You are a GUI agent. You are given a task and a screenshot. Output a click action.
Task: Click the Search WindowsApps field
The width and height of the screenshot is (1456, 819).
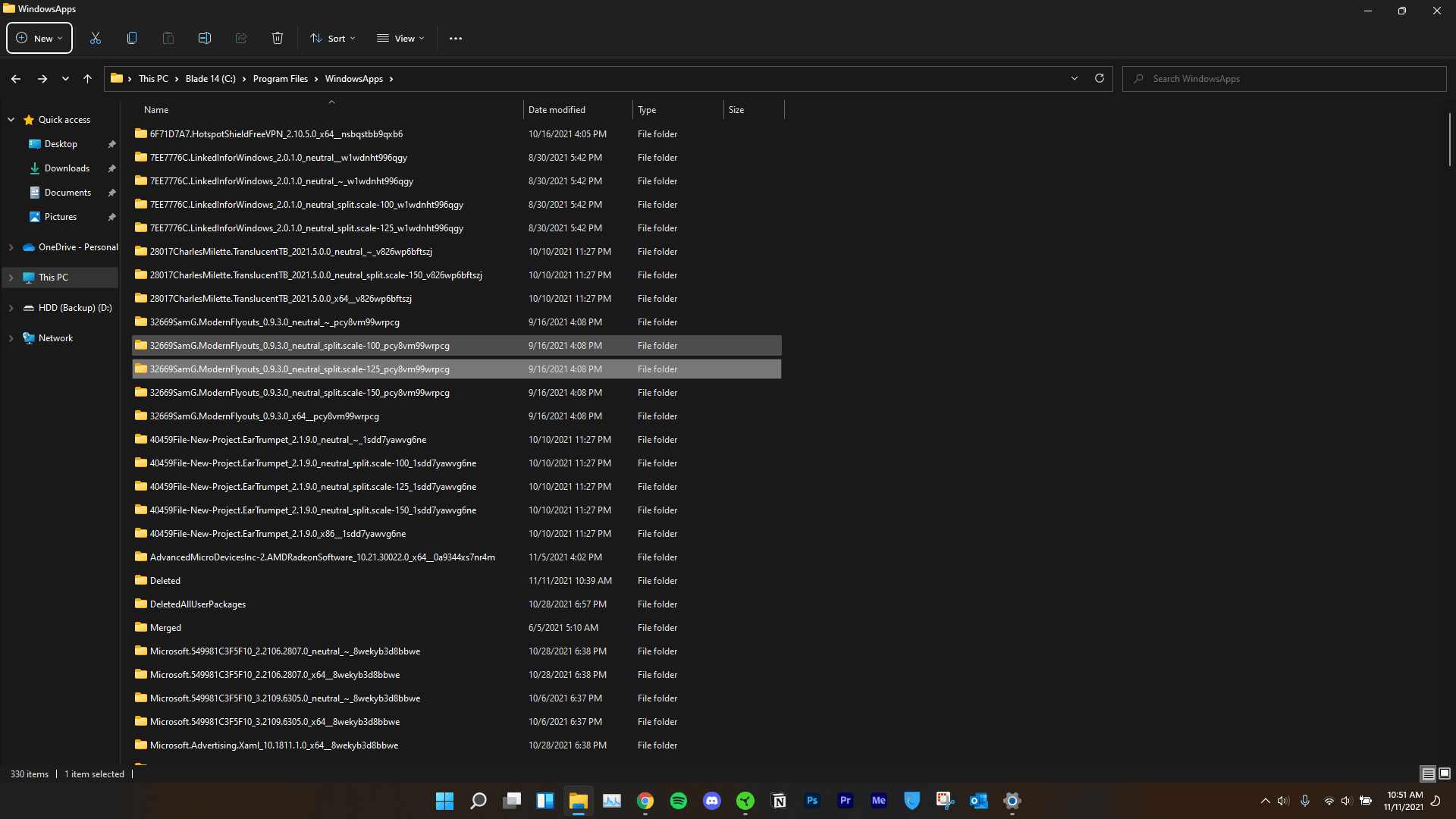pyautogui.click(x=1285, y=79)
